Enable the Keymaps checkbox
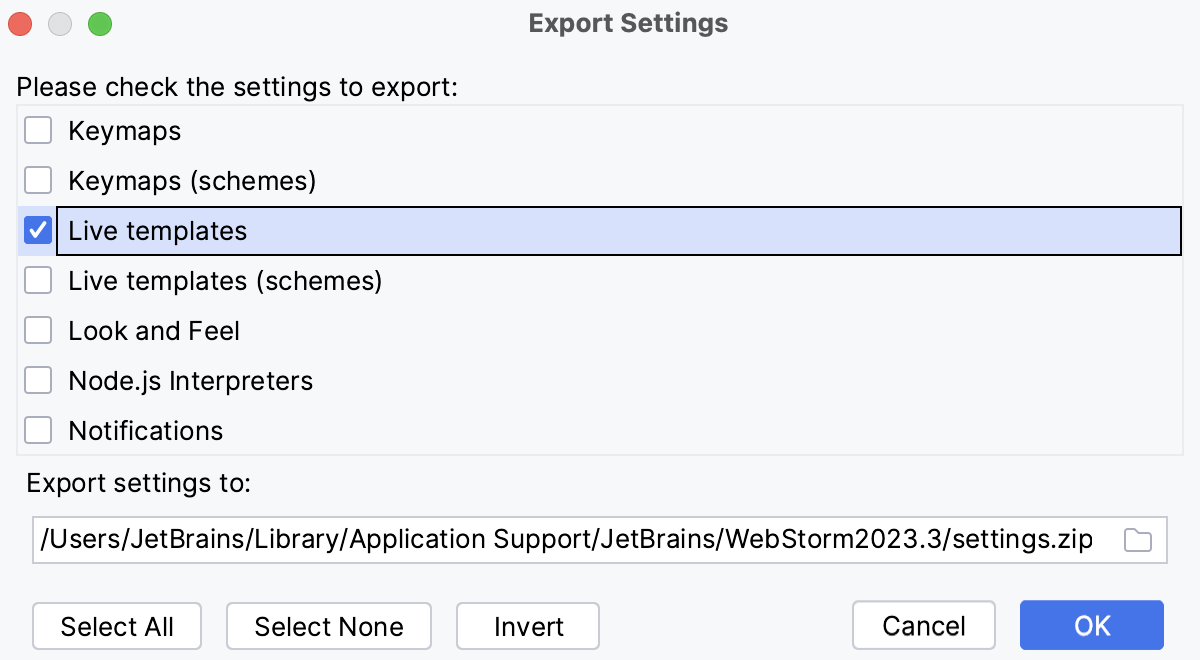1200x660 pixels. click(x=38, y=130)
